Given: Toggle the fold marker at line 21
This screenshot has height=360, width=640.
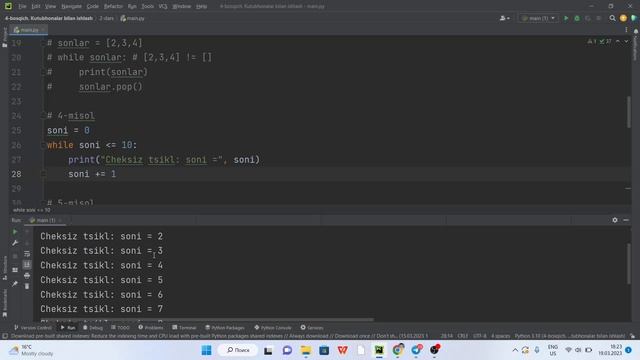Looking at the screenshot, I should (43, 72).
